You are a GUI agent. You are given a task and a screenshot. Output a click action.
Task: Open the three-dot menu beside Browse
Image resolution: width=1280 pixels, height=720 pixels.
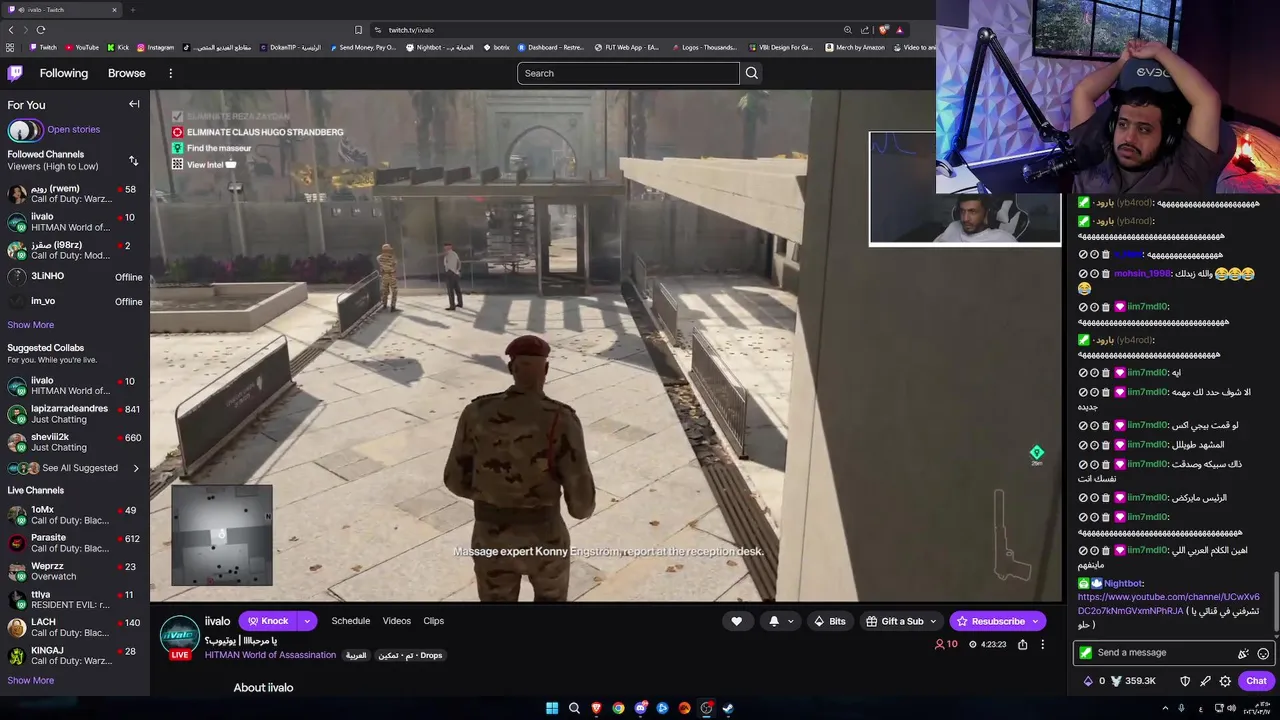pyautogui.click(x=171, y=73)
